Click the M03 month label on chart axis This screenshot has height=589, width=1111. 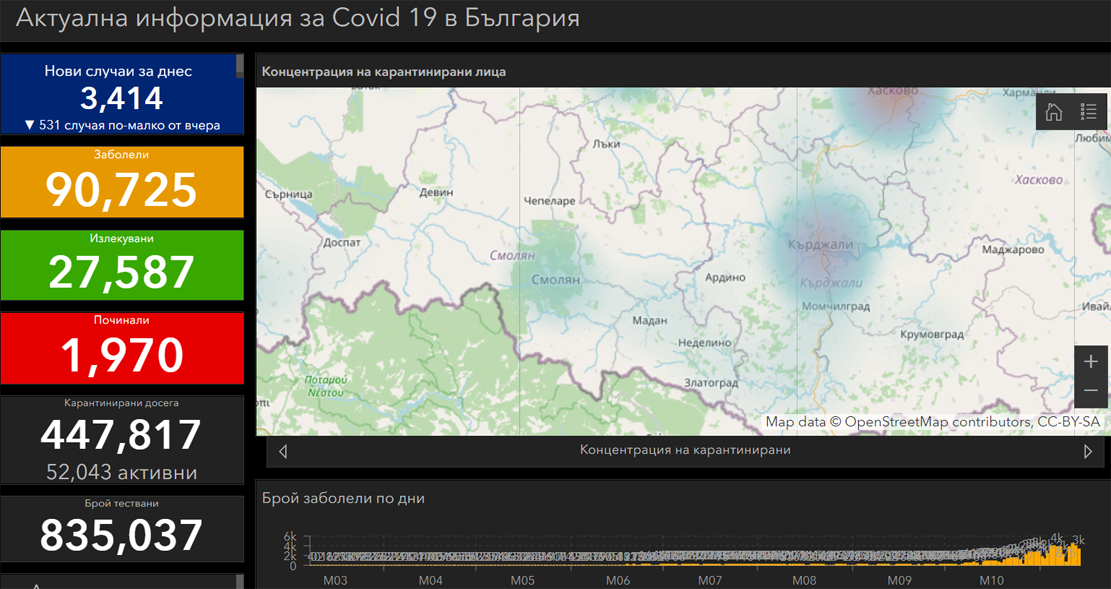(334, 580)
